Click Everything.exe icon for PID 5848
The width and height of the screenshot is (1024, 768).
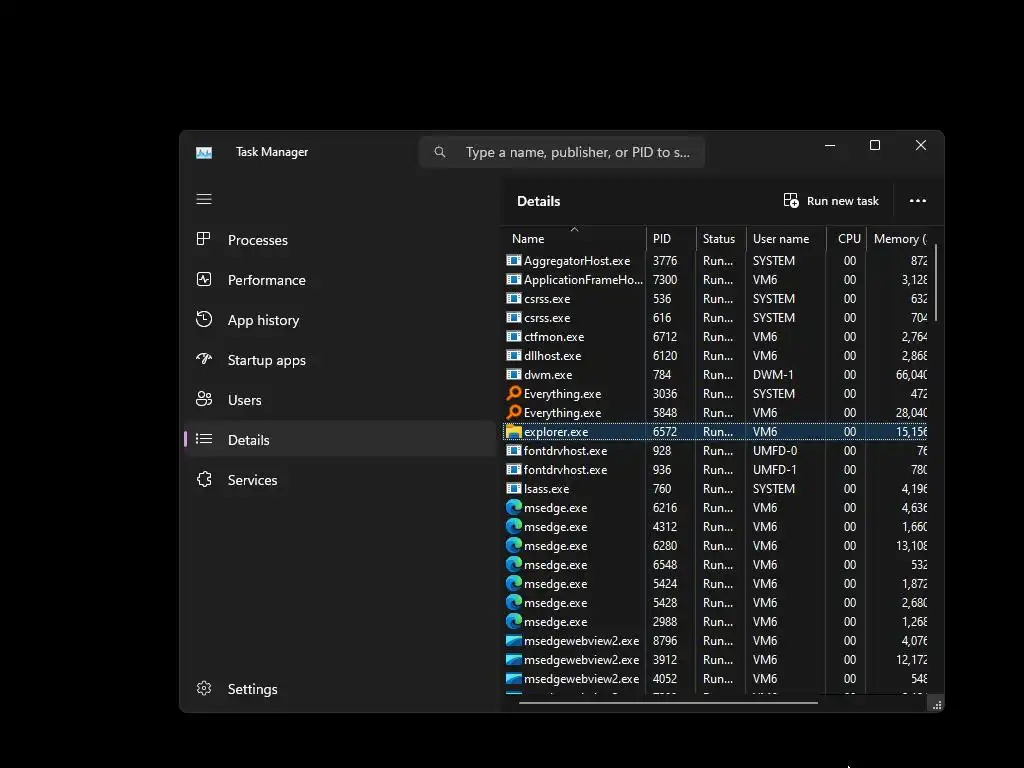click(x=514, y=412)
